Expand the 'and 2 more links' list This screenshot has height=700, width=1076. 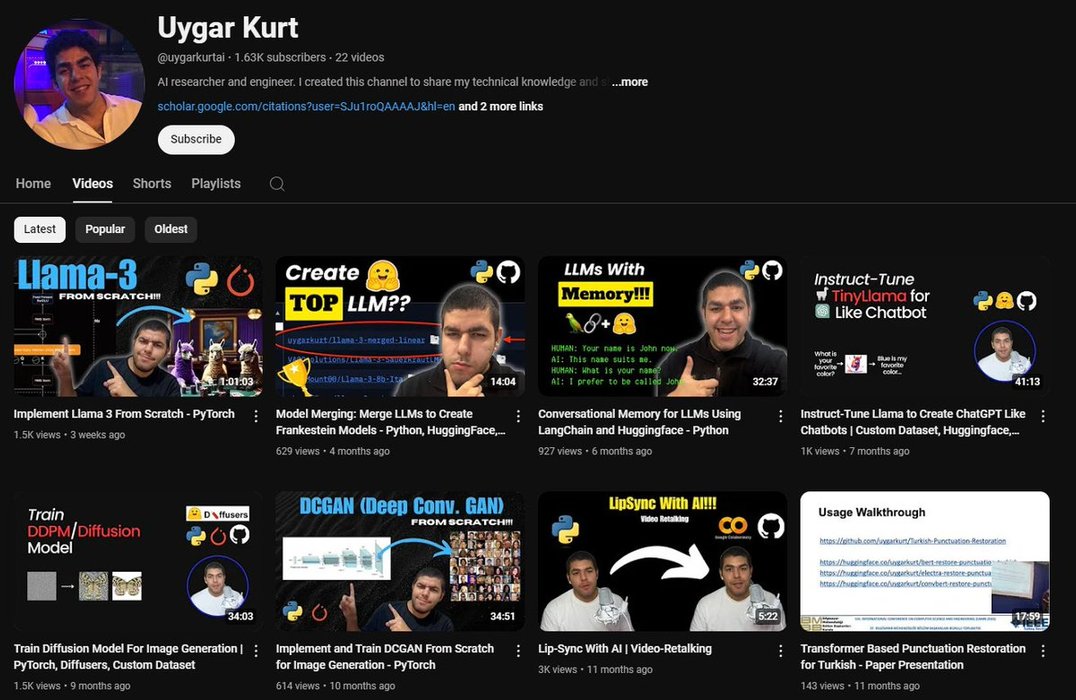pyautogui.click(x=501, y=106)
